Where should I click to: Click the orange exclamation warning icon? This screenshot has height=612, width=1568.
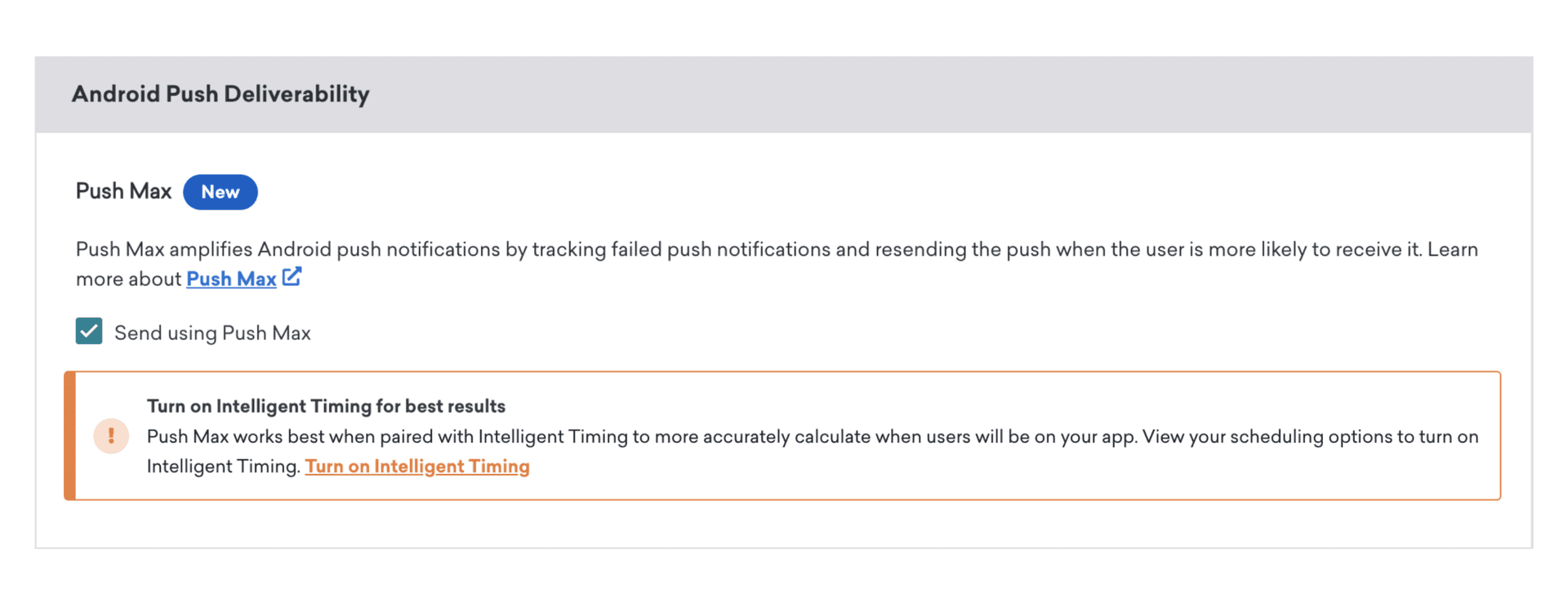[x=111, y=436]
